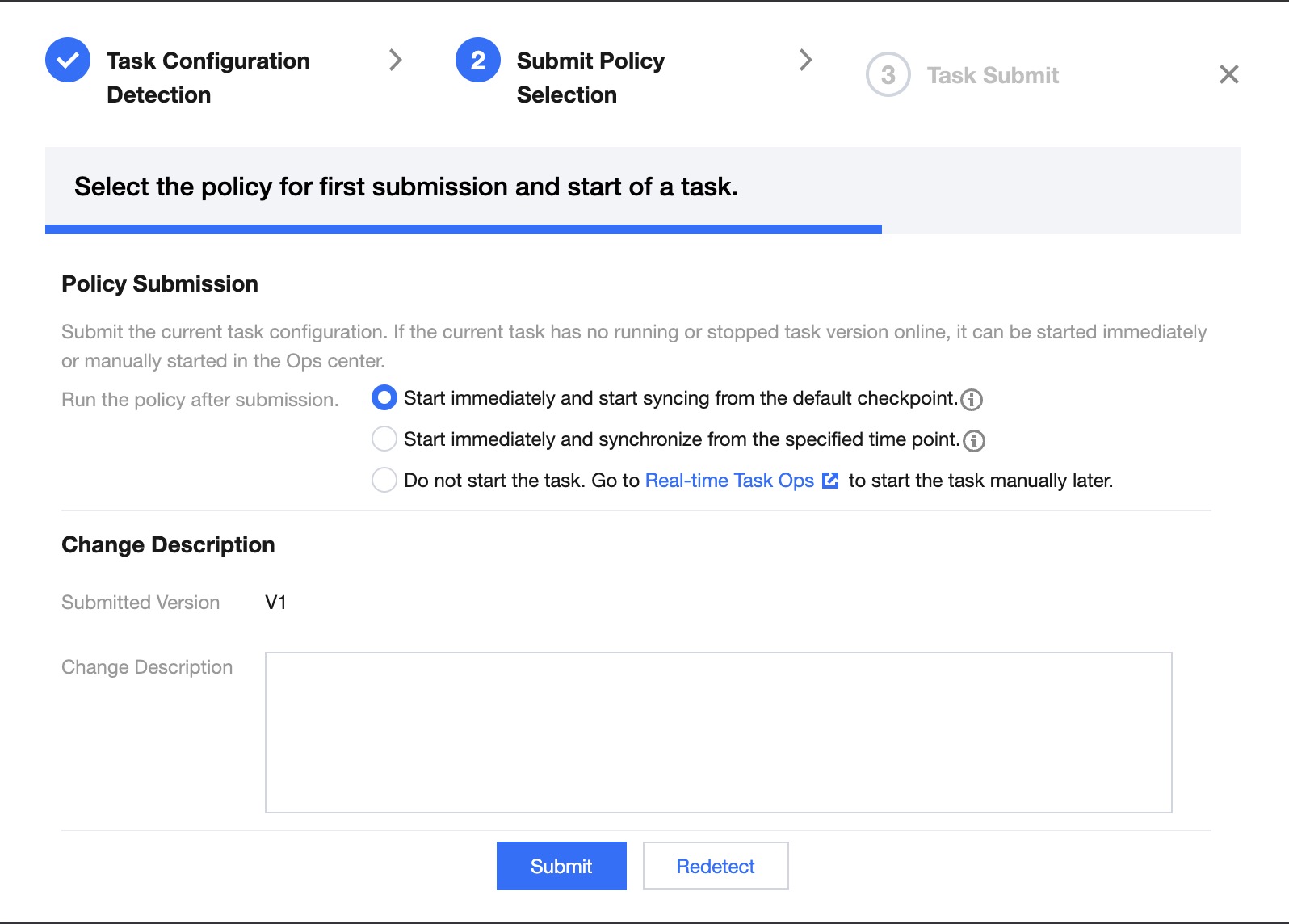Open the Submit Policy Selection step
This screenshot has width=1289, height=924.
(x=590, y=78)
